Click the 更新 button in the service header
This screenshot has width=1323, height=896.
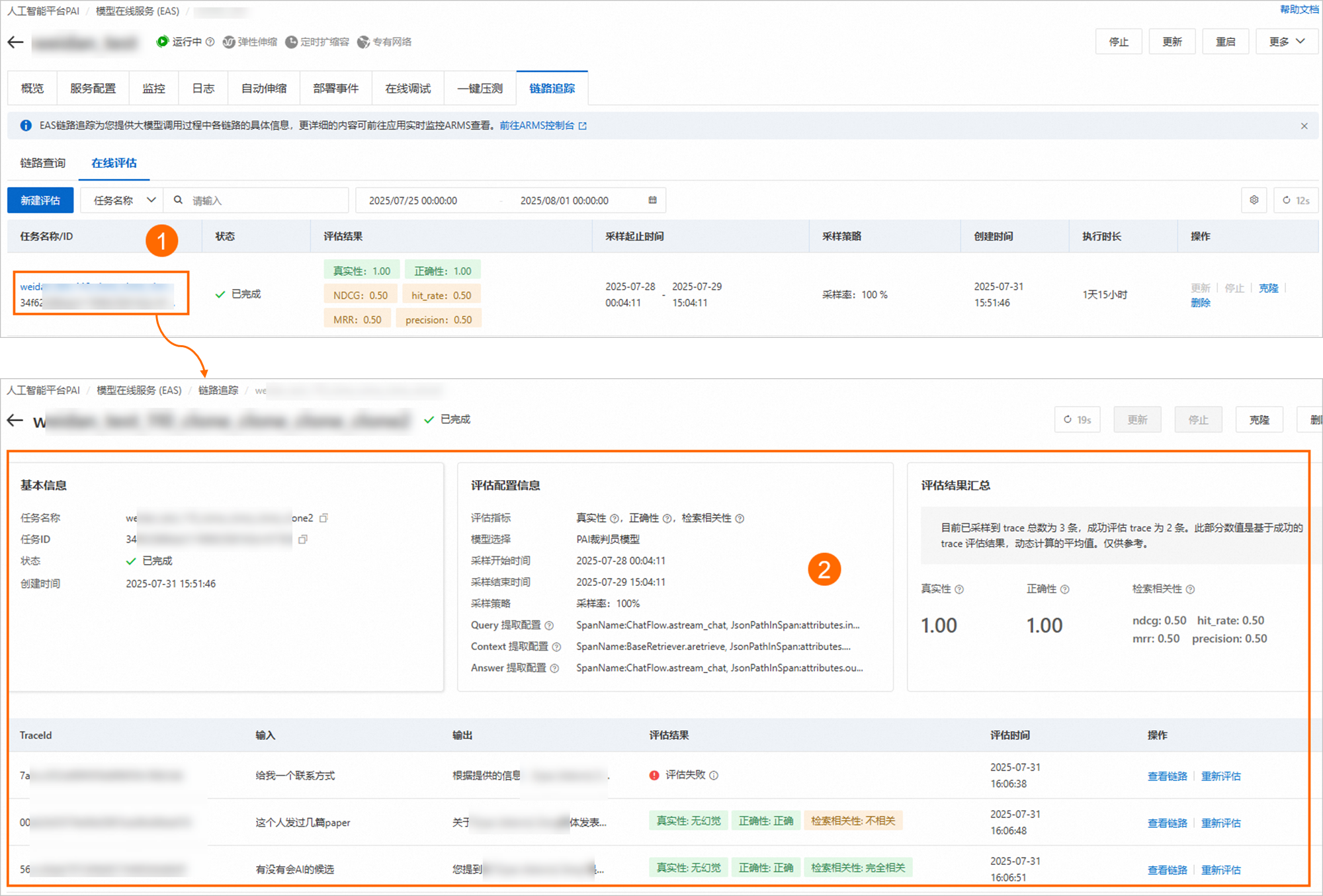coord(1172,42)
